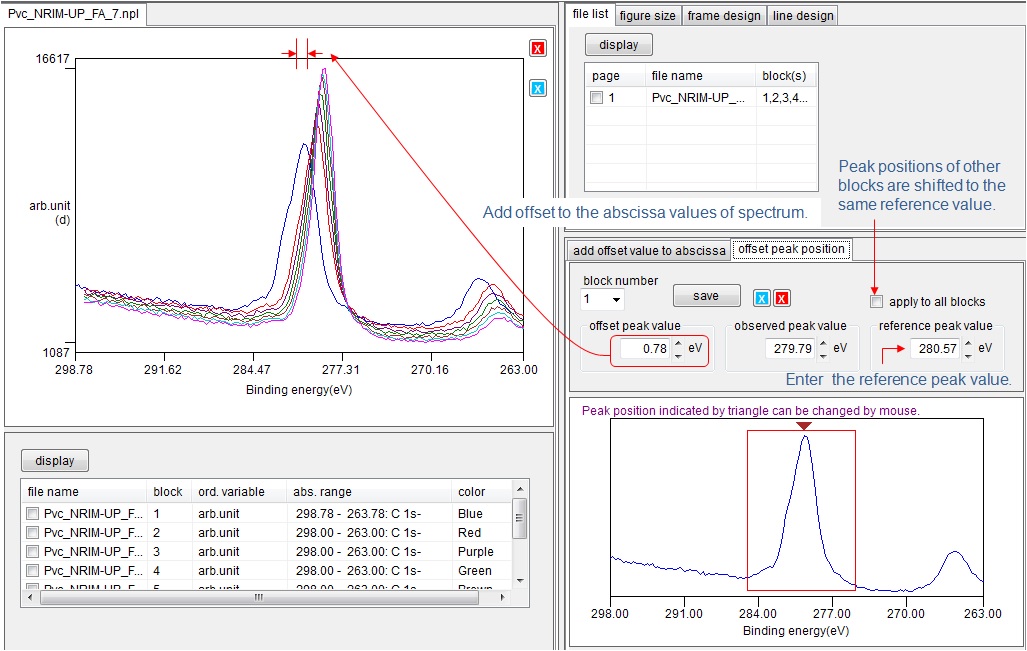Click red X icon next to save button
The height and width of the screenshot is (651, 1027).
pos(781,298)
